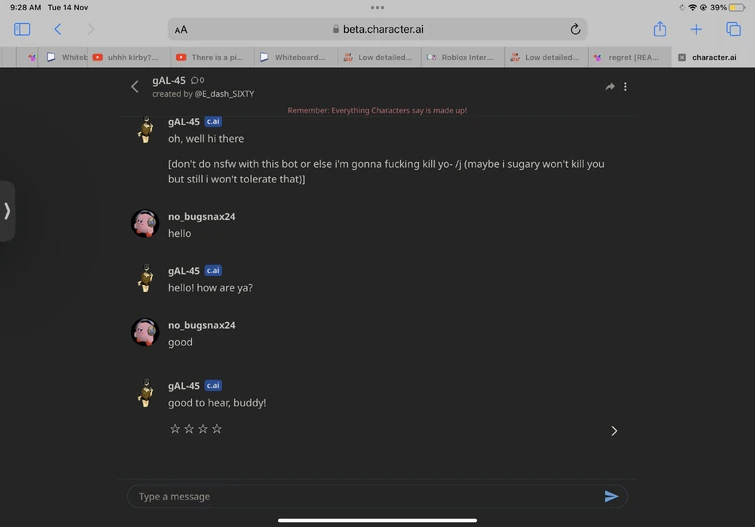The width and height of the screenshot is (755, 527).
Task: Open a new Safari tab
Action: (696, 29)
